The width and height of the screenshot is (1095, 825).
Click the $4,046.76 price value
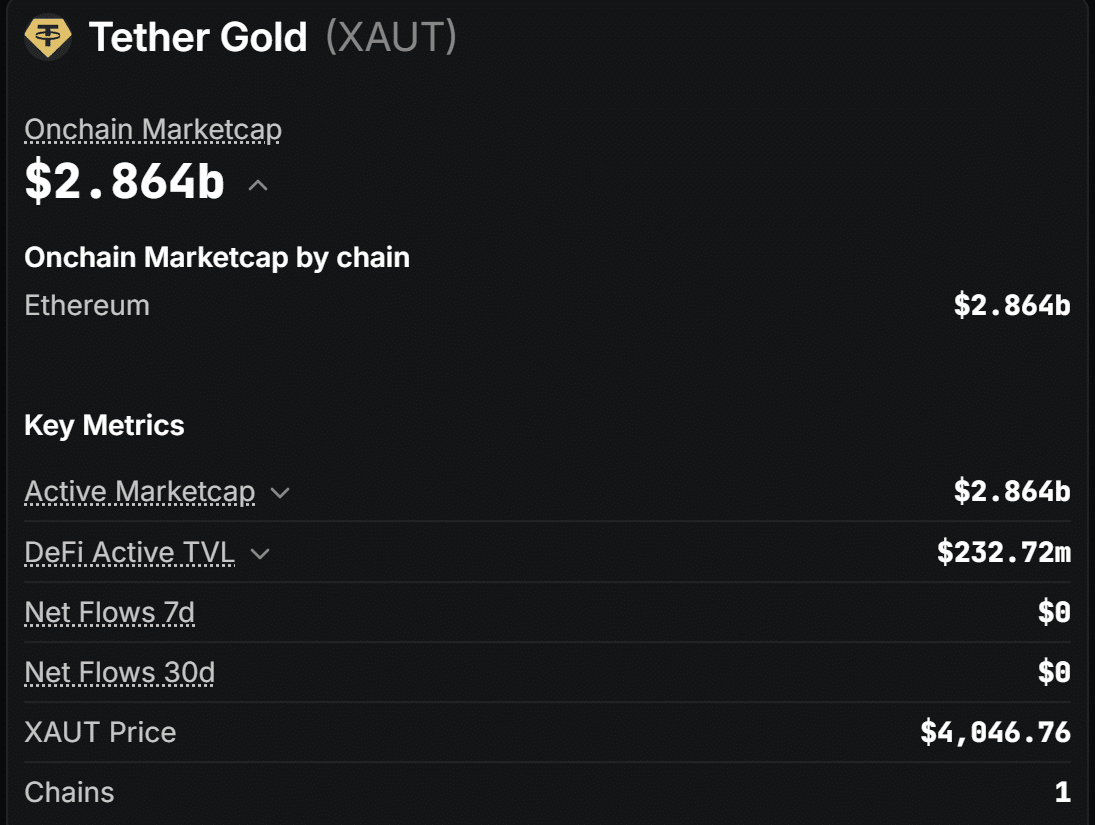tap(995, 733)
